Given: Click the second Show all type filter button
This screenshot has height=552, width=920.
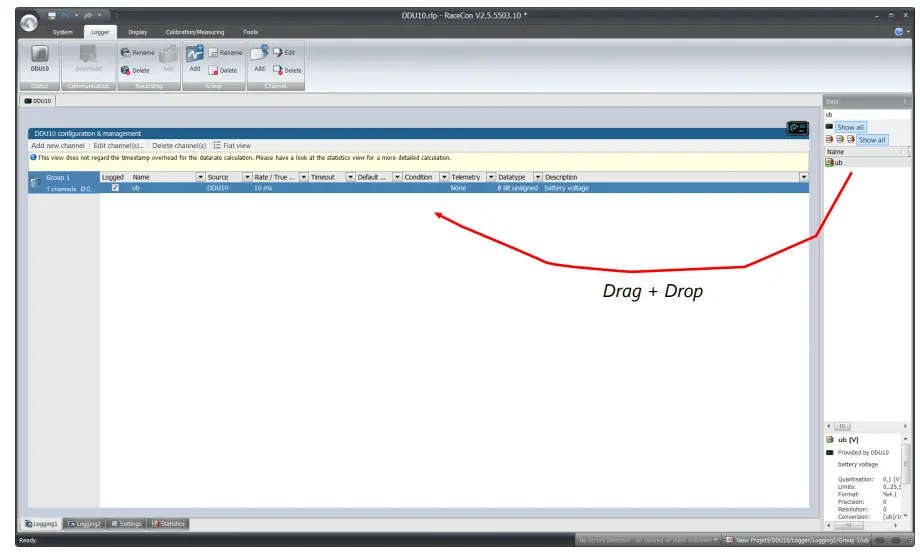Looking at the screenshot, I should pyautogui.click(x=872, y=140).
